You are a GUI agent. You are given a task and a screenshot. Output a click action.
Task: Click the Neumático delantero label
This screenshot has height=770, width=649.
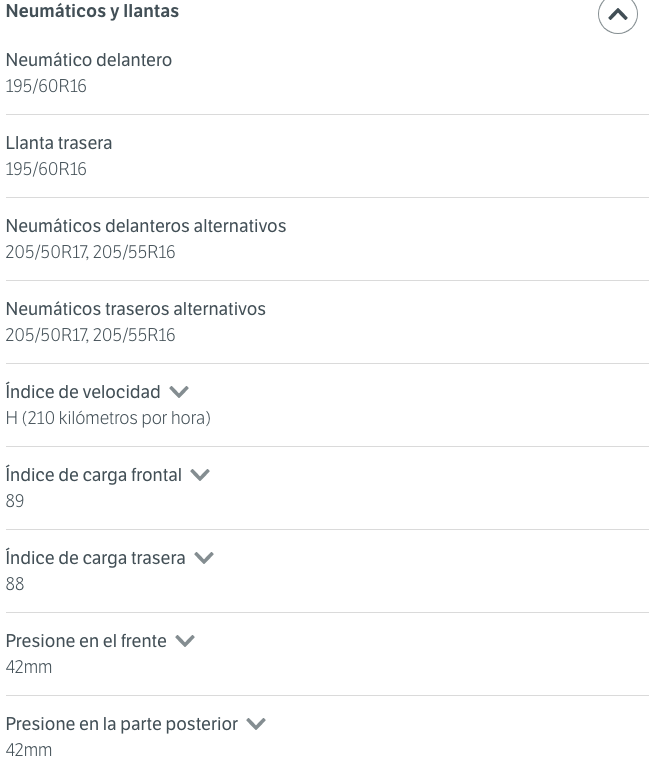(x=89, y=60)
